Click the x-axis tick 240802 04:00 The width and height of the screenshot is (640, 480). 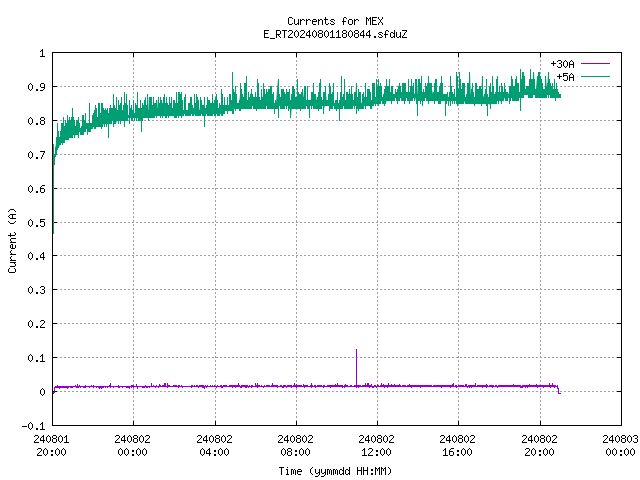(214, 445)
